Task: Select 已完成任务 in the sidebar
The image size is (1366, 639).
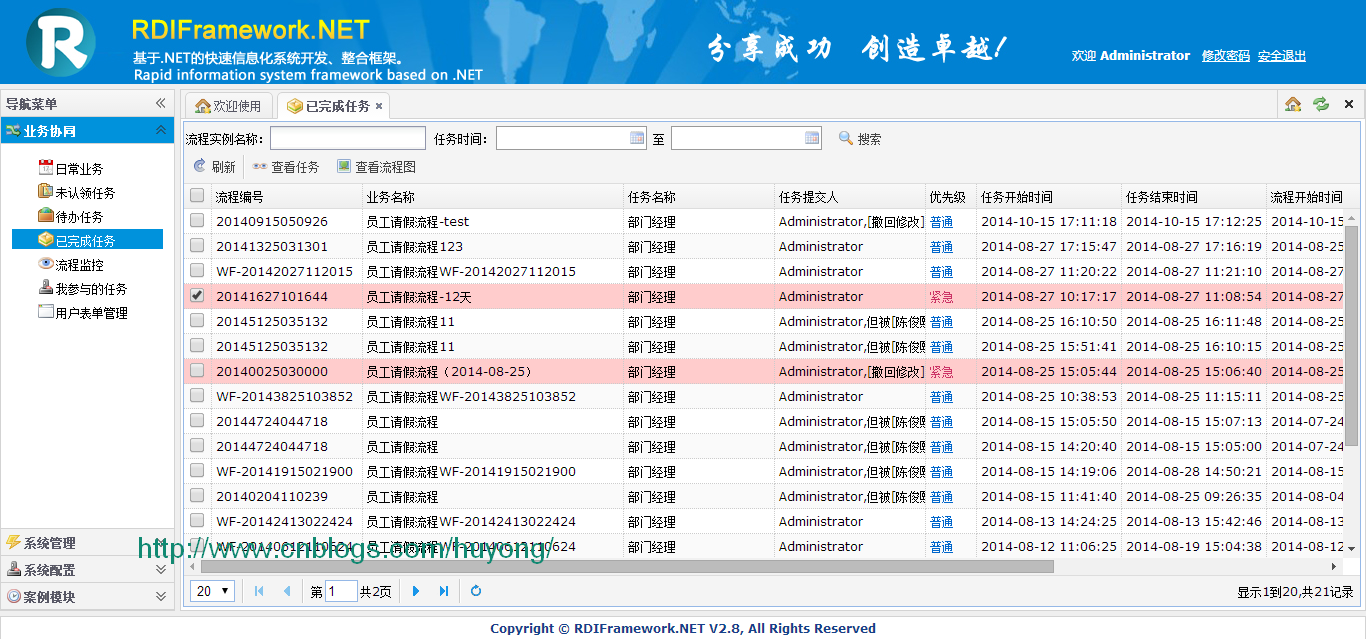Action: [87, 240]
